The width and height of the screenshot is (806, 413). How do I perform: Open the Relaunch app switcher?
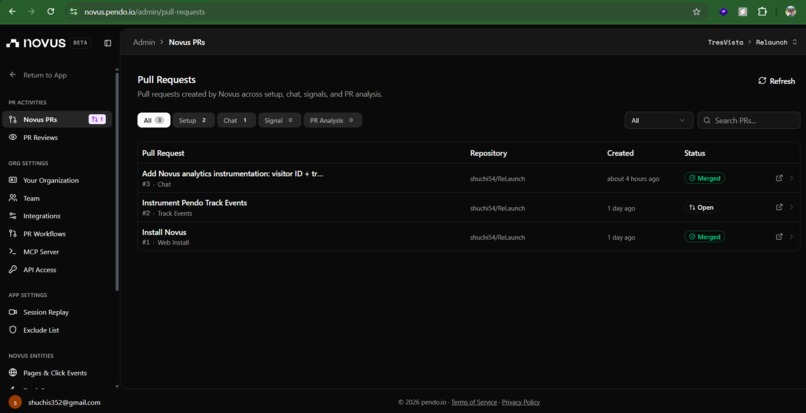pos(776,42)
